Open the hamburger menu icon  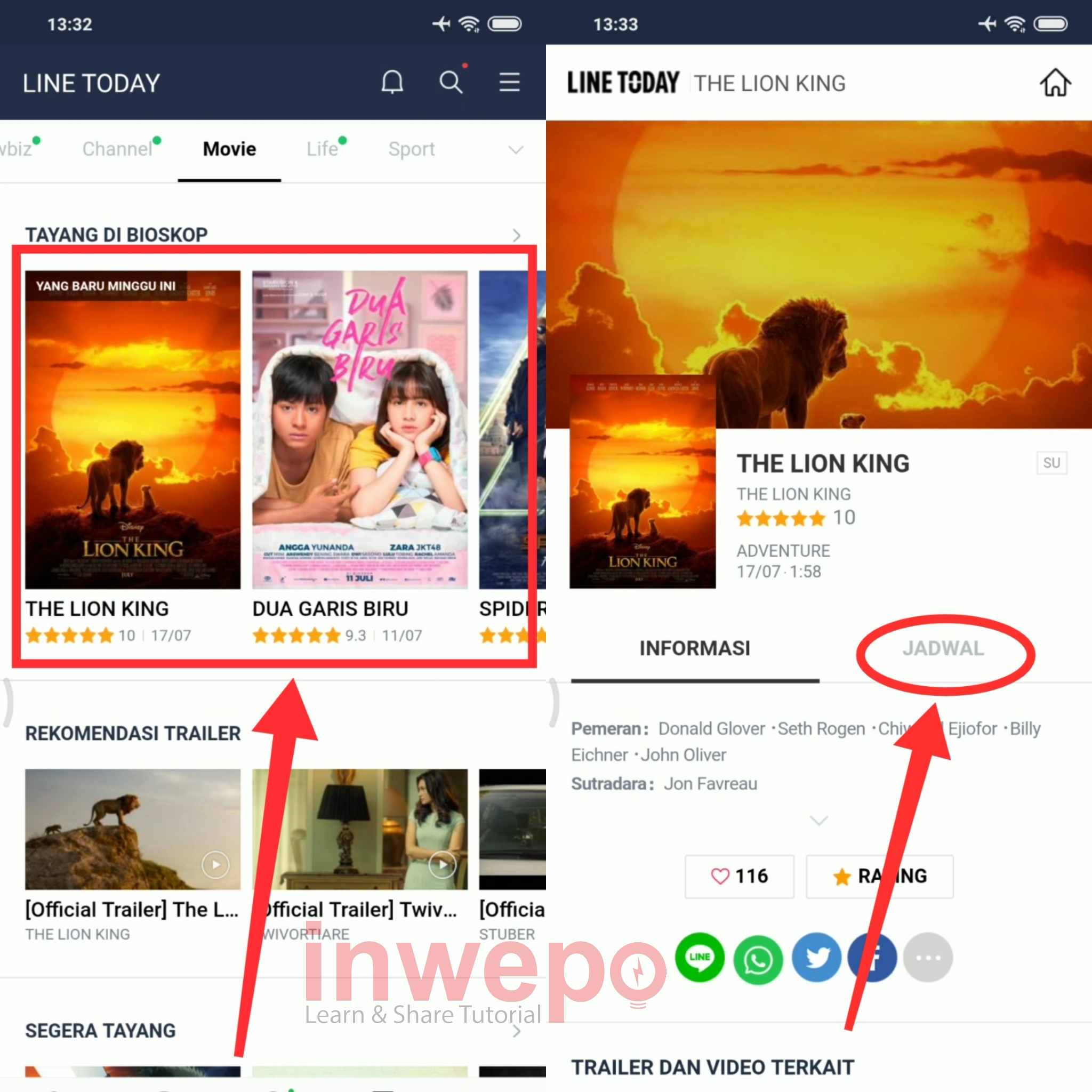[509, 83]
